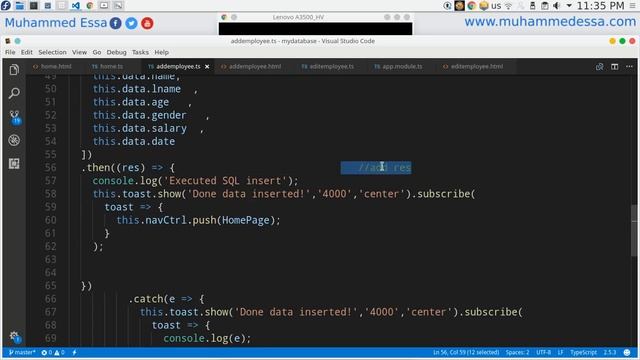Open the Wi-Fi network icon in the system tray

(x=508, y=6)
